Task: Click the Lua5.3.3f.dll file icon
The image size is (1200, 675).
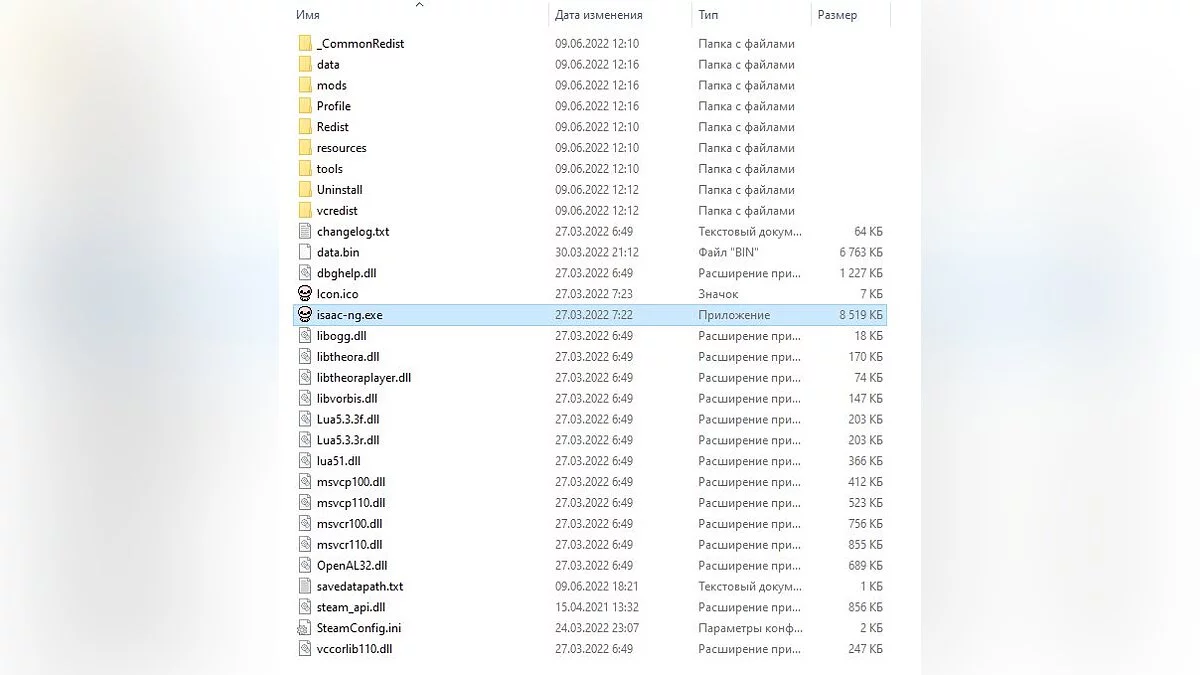Action: point(306,419)
